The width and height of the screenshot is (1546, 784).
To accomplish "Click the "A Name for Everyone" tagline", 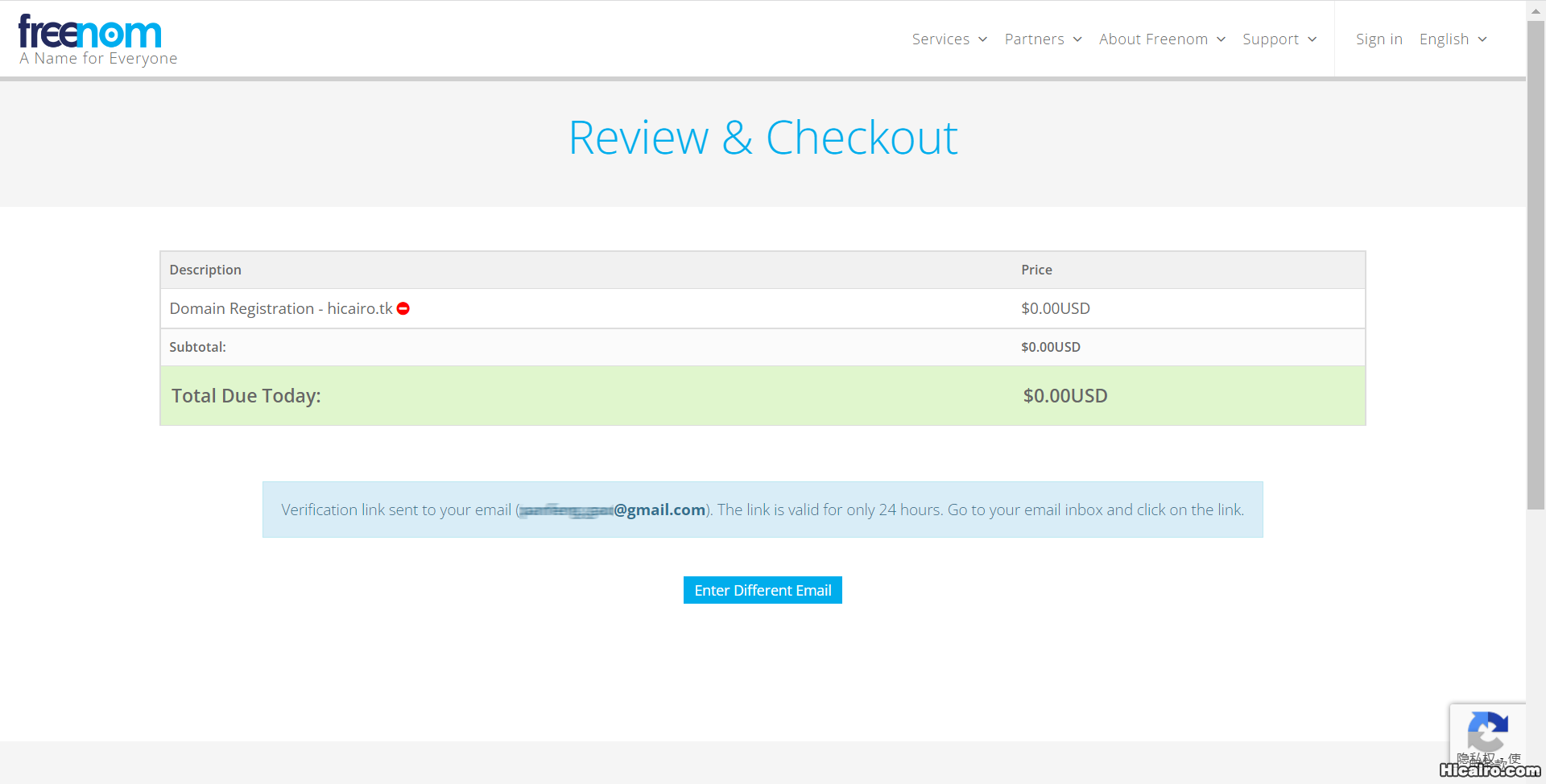I will click(98, 59).
